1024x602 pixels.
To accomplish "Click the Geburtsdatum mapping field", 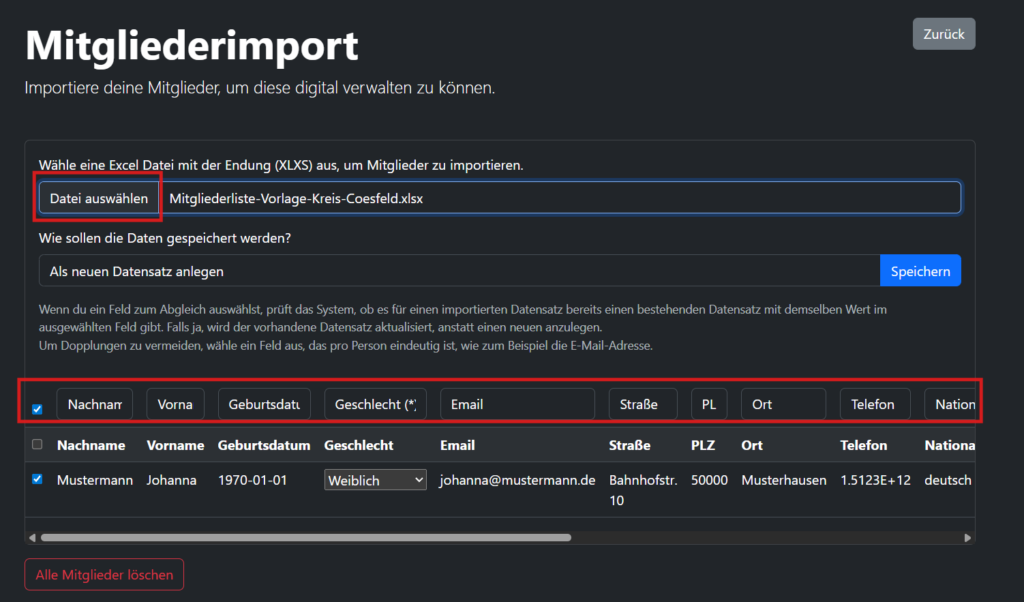I will (x=264, y=404).
